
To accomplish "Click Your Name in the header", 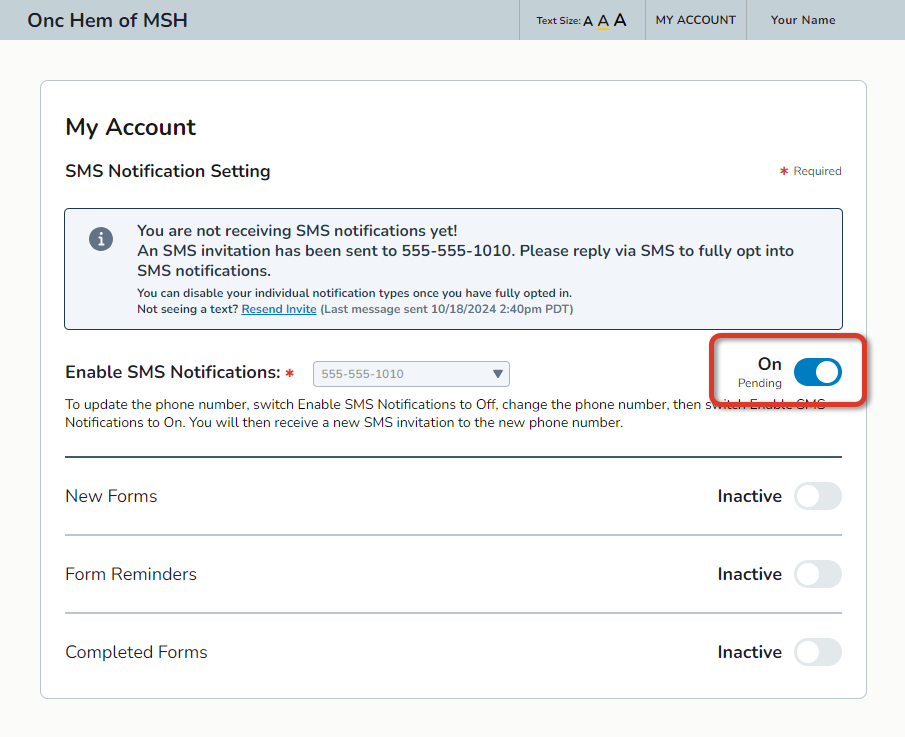I will point(803,20).
